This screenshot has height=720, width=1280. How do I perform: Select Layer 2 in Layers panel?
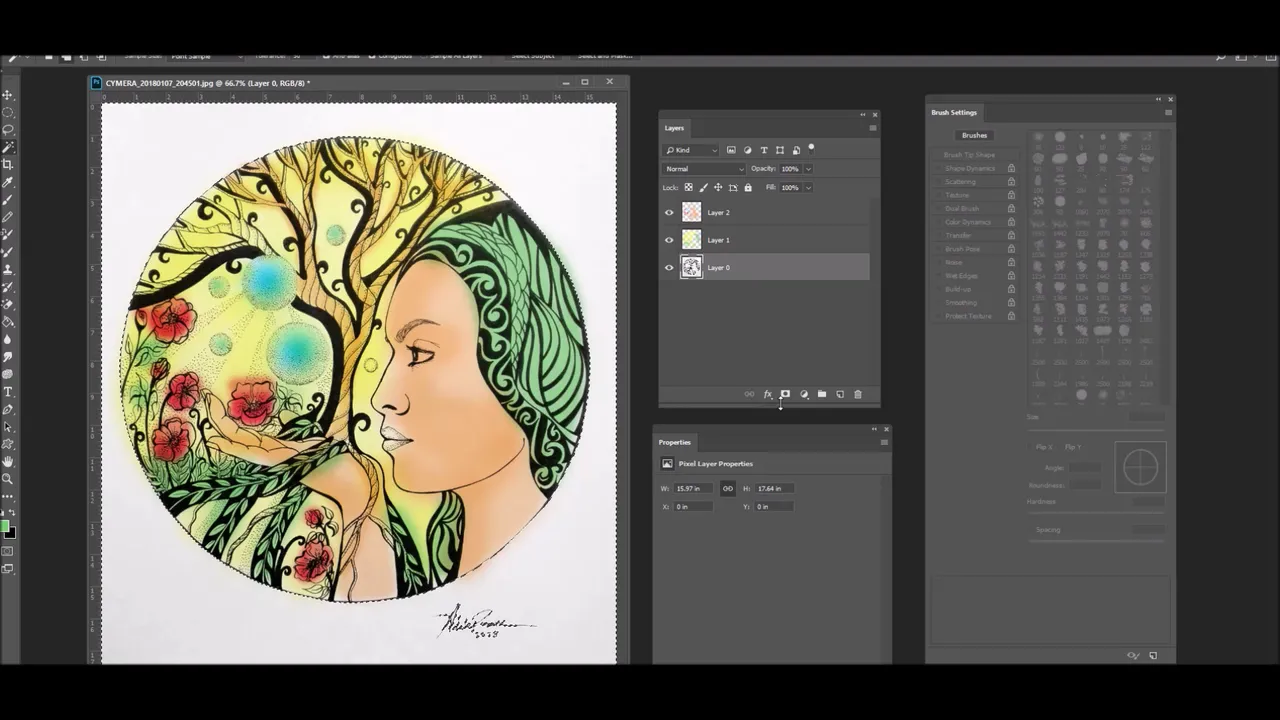765,212
